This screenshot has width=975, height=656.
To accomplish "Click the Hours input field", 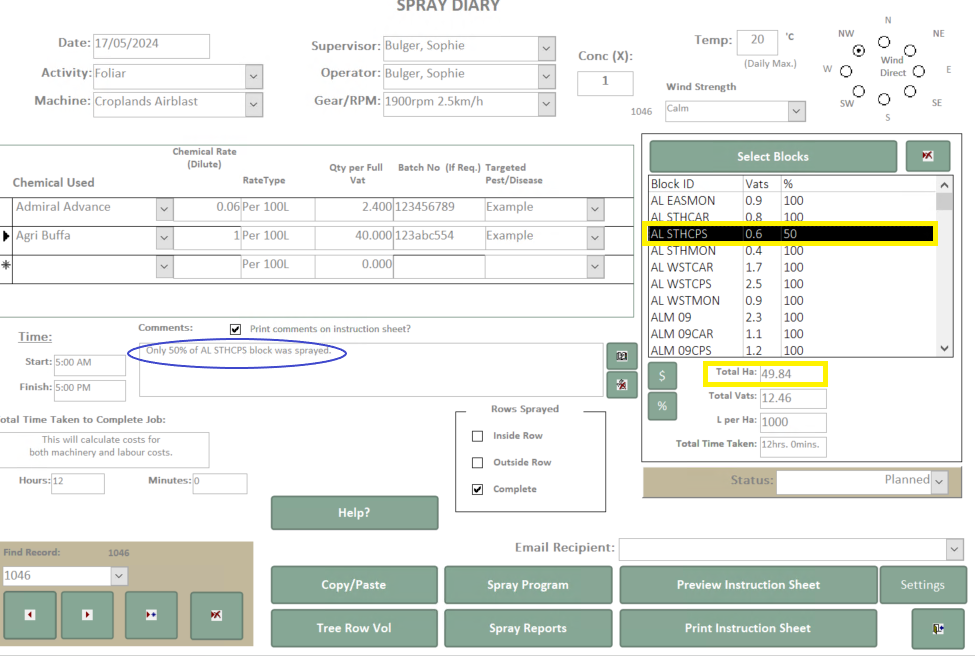I will 78,483.
